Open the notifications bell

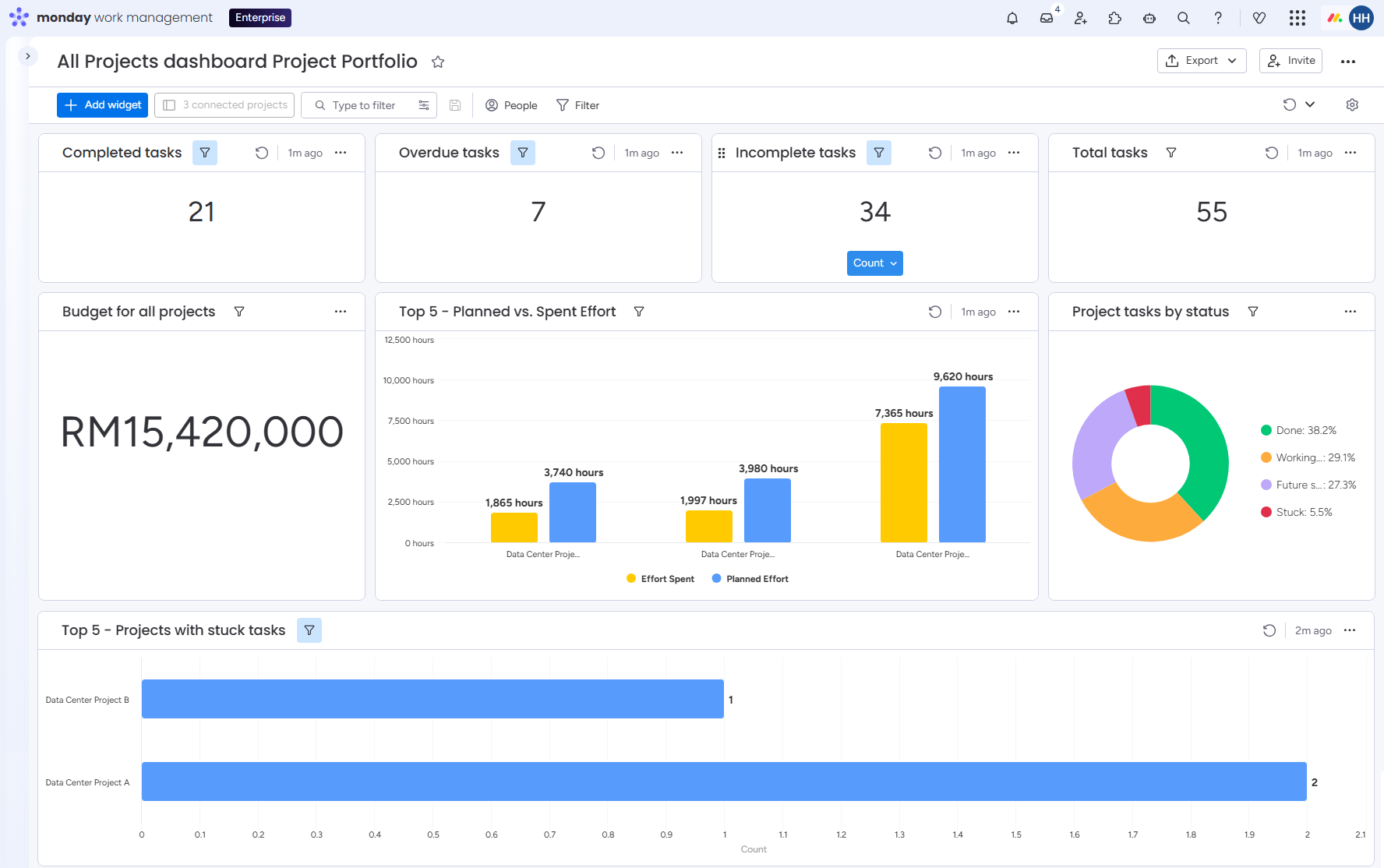point(1012,18)
